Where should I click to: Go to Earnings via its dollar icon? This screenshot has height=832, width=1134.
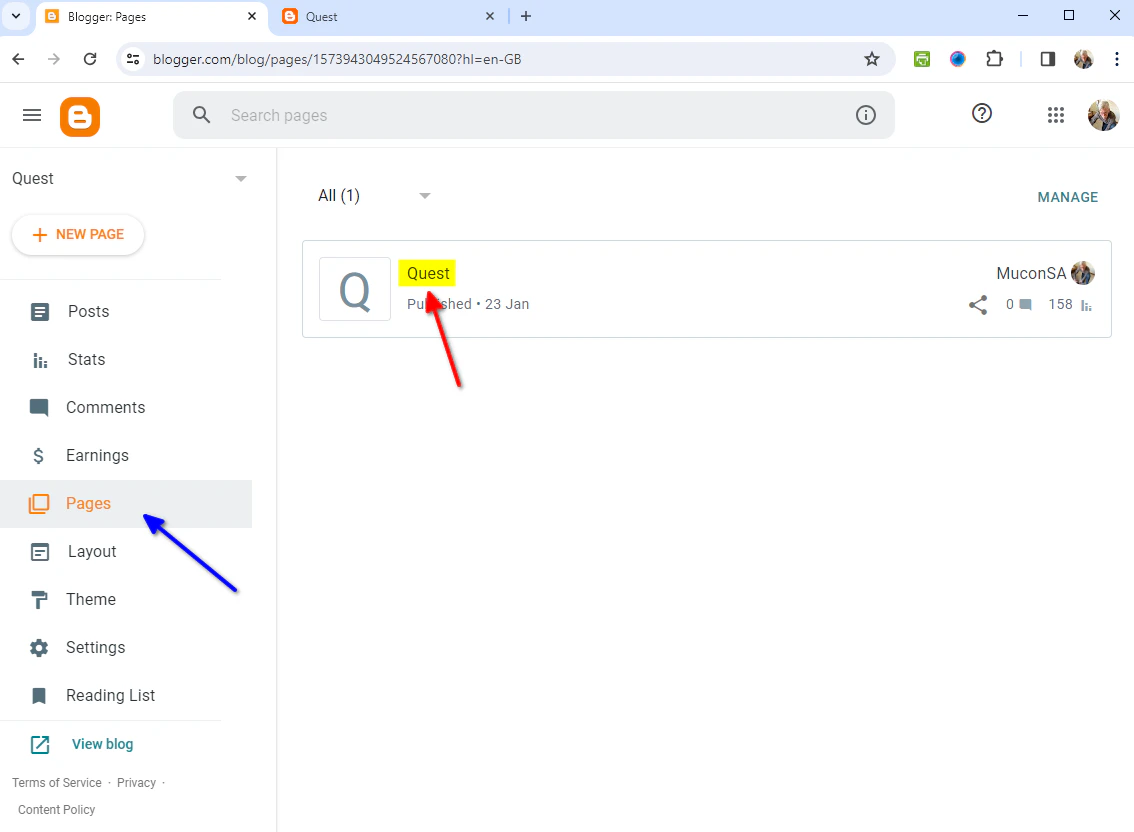pos(39,455)
